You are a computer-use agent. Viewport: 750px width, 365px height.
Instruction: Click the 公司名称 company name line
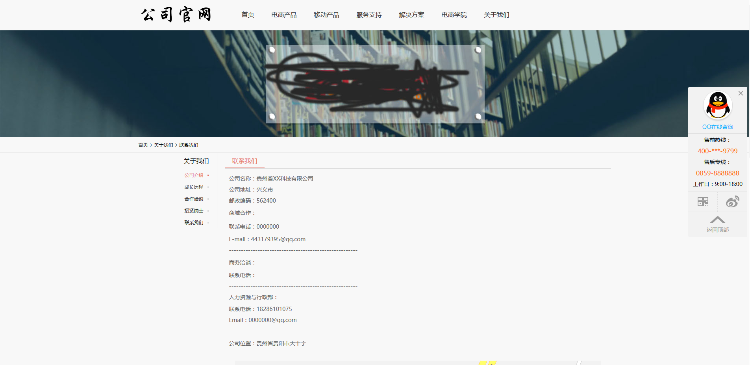click(271, 178)
